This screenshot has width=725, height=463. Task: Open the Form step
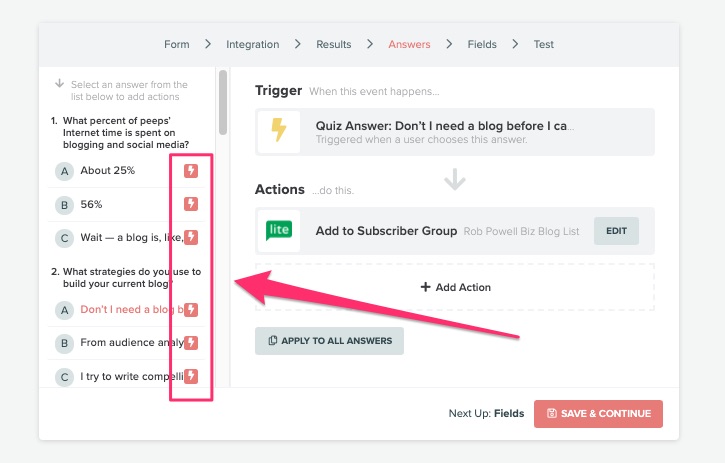[177, 44]
